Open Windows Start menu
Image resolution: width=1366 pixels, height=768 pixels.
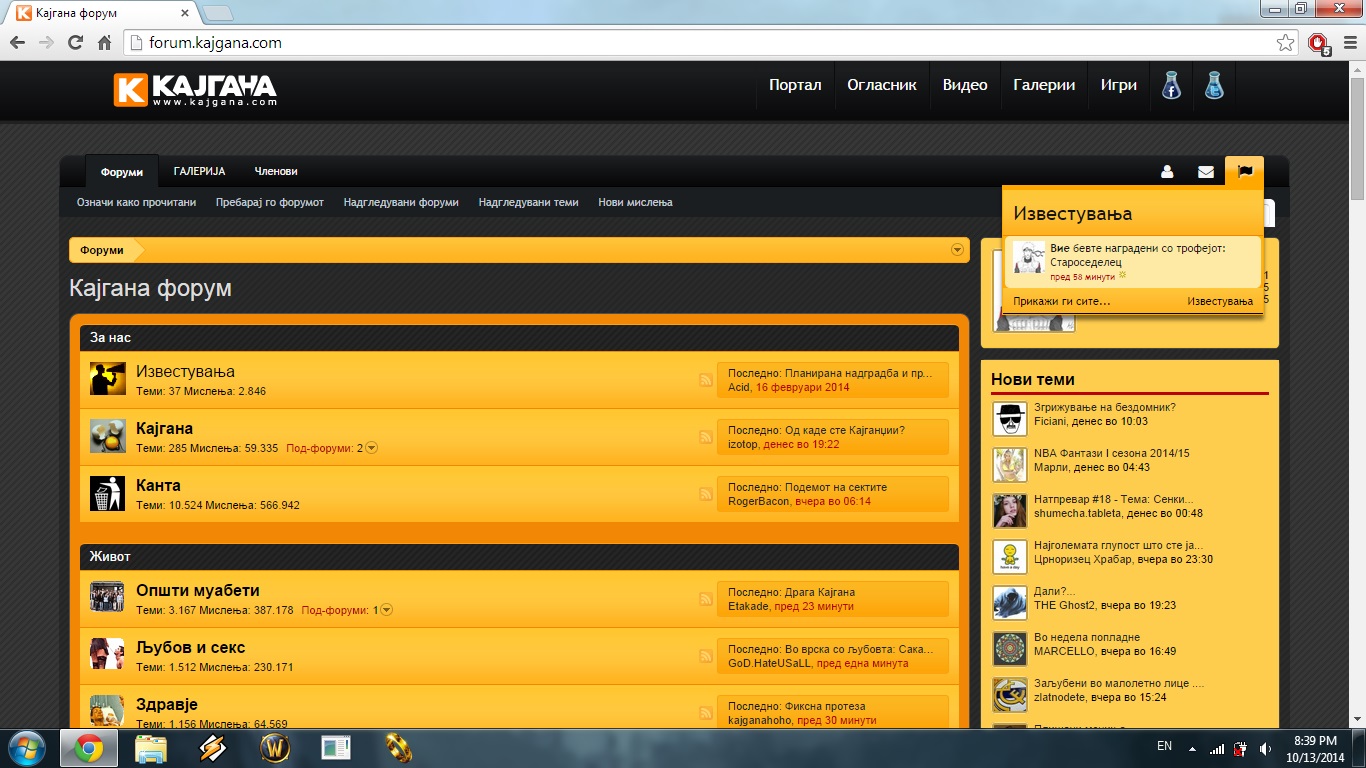point(27,748)
